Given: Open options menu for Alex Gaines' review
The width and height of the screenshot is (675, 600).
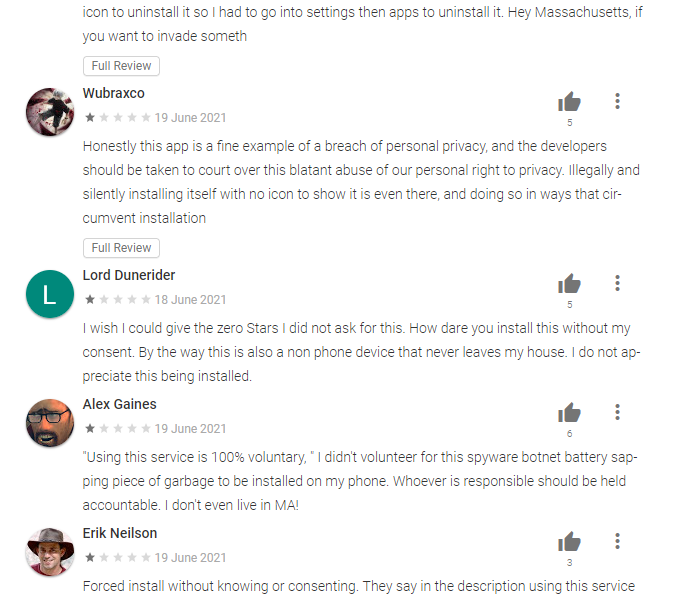Looking at the screenshot, I should (618, 412).
